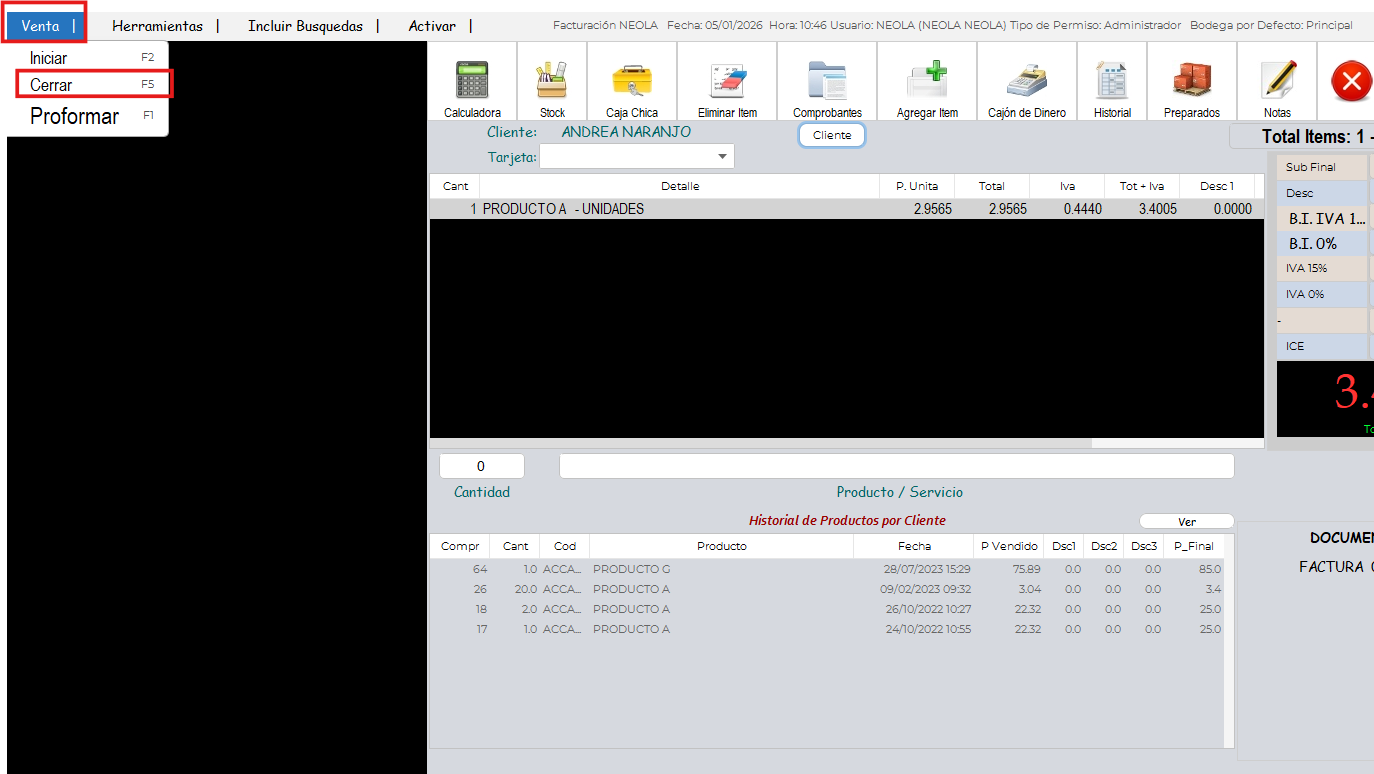
Task: Expand the Tarjeta dropdown
Action: (722, 157)
